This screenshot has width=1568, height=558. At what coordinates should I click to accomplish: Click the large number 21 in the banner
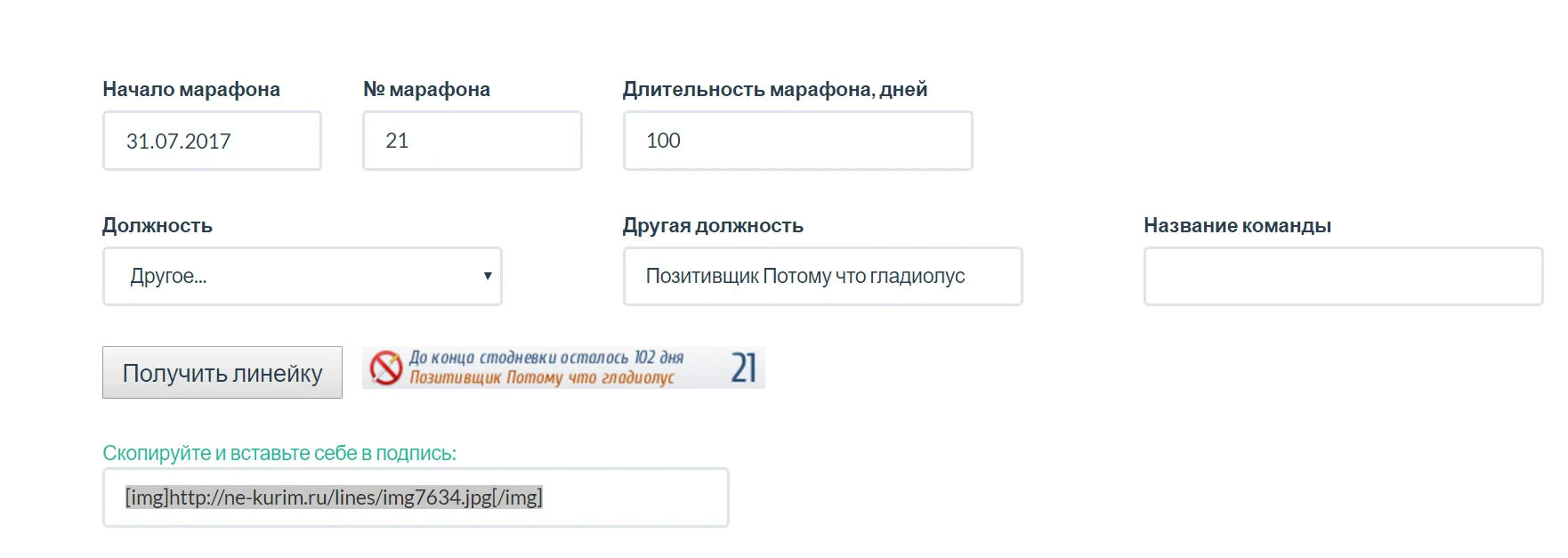point(743,368)
